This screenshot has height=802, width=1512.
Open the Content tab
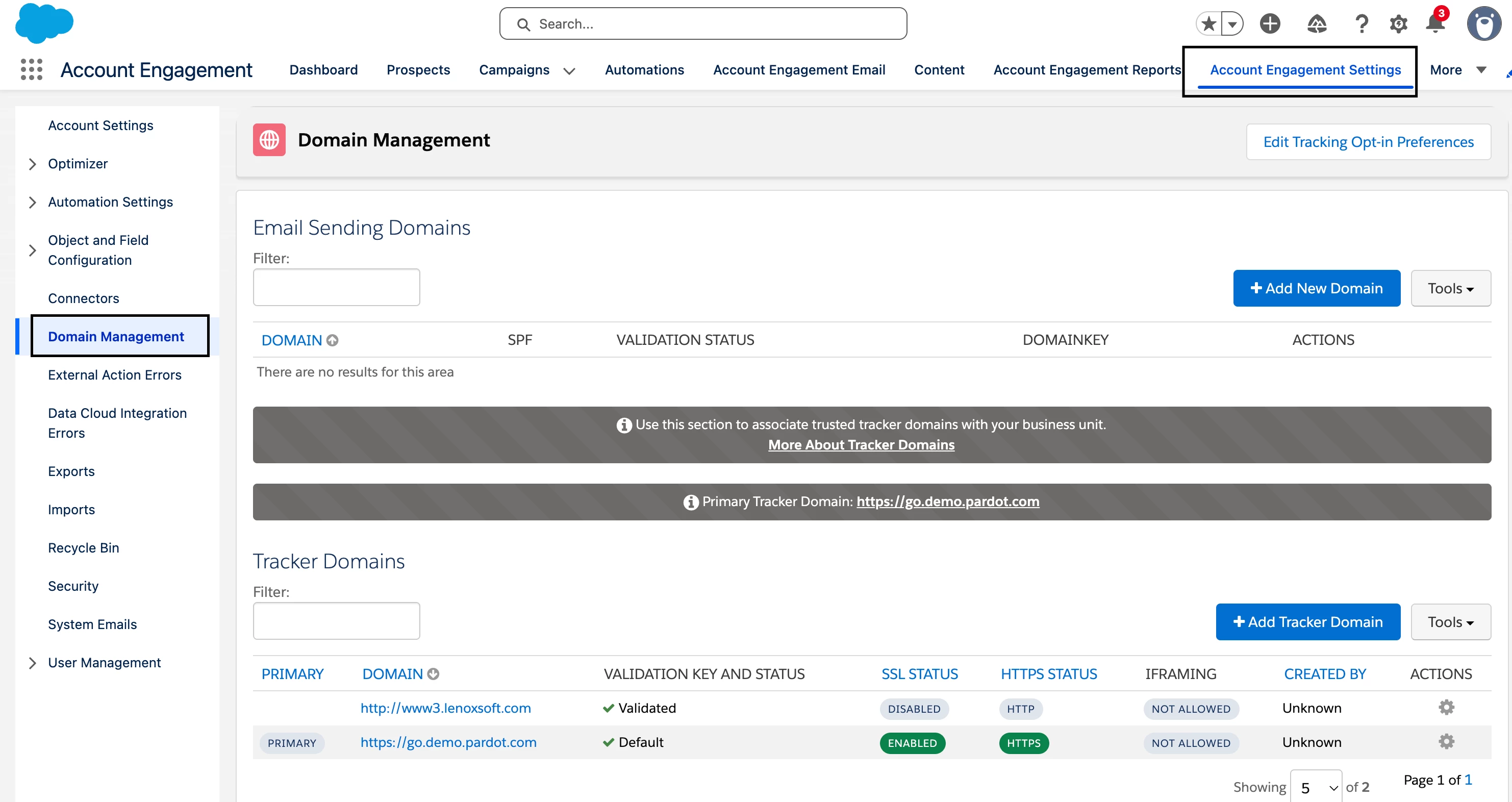click(x=939, y=70)
